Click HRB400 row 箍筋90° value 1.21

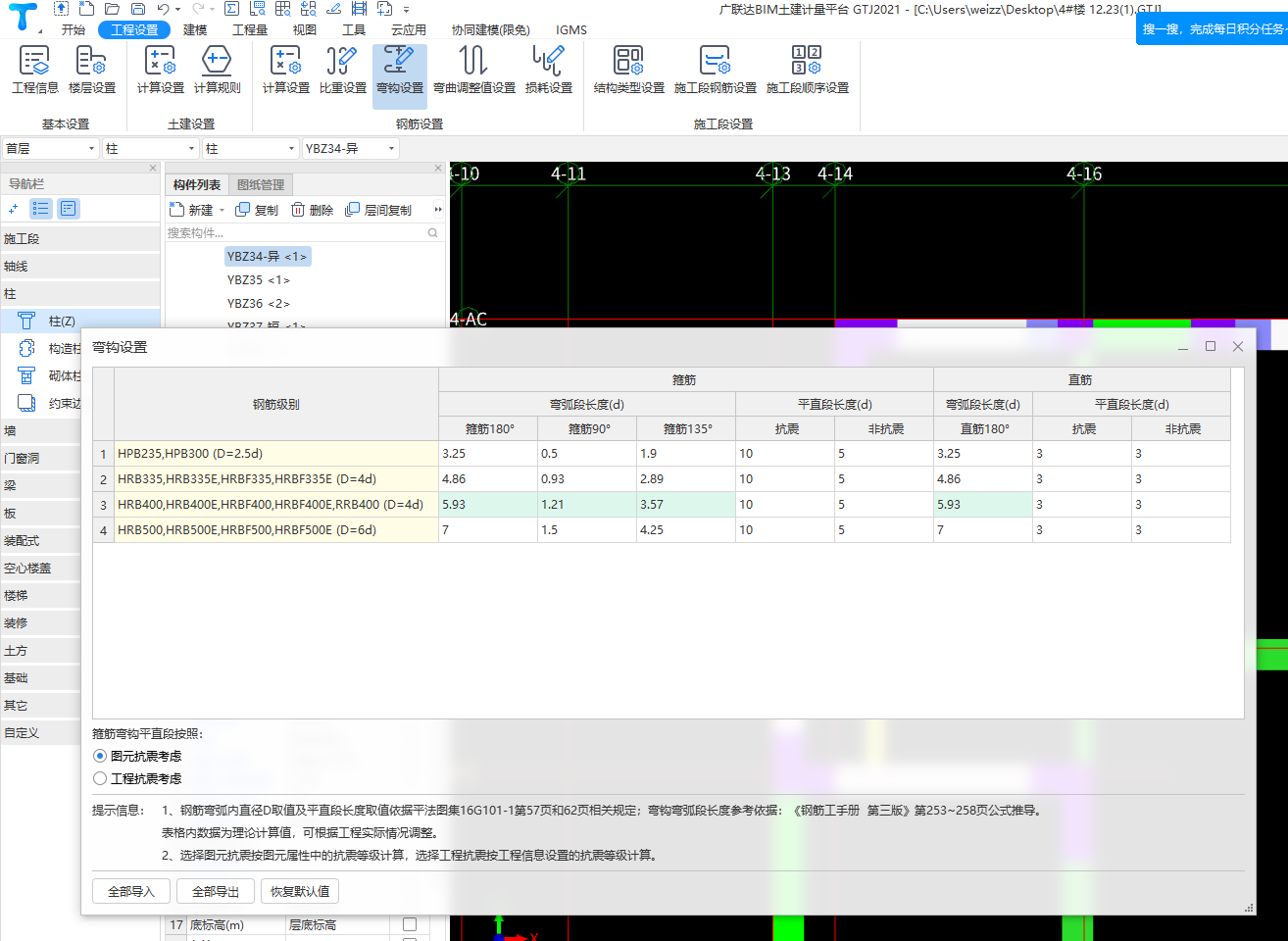click(x=587, y=505)
